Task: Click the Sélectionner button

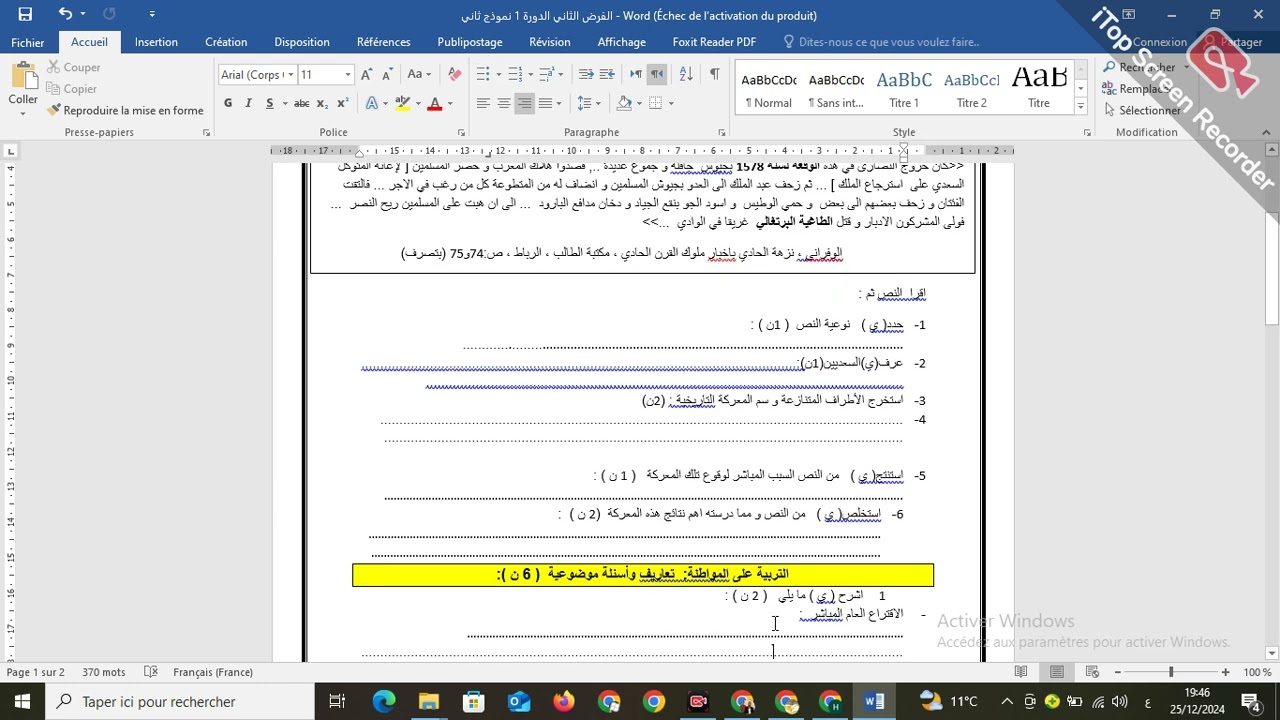Action: pyautogui.click(x=1142, y=110)
